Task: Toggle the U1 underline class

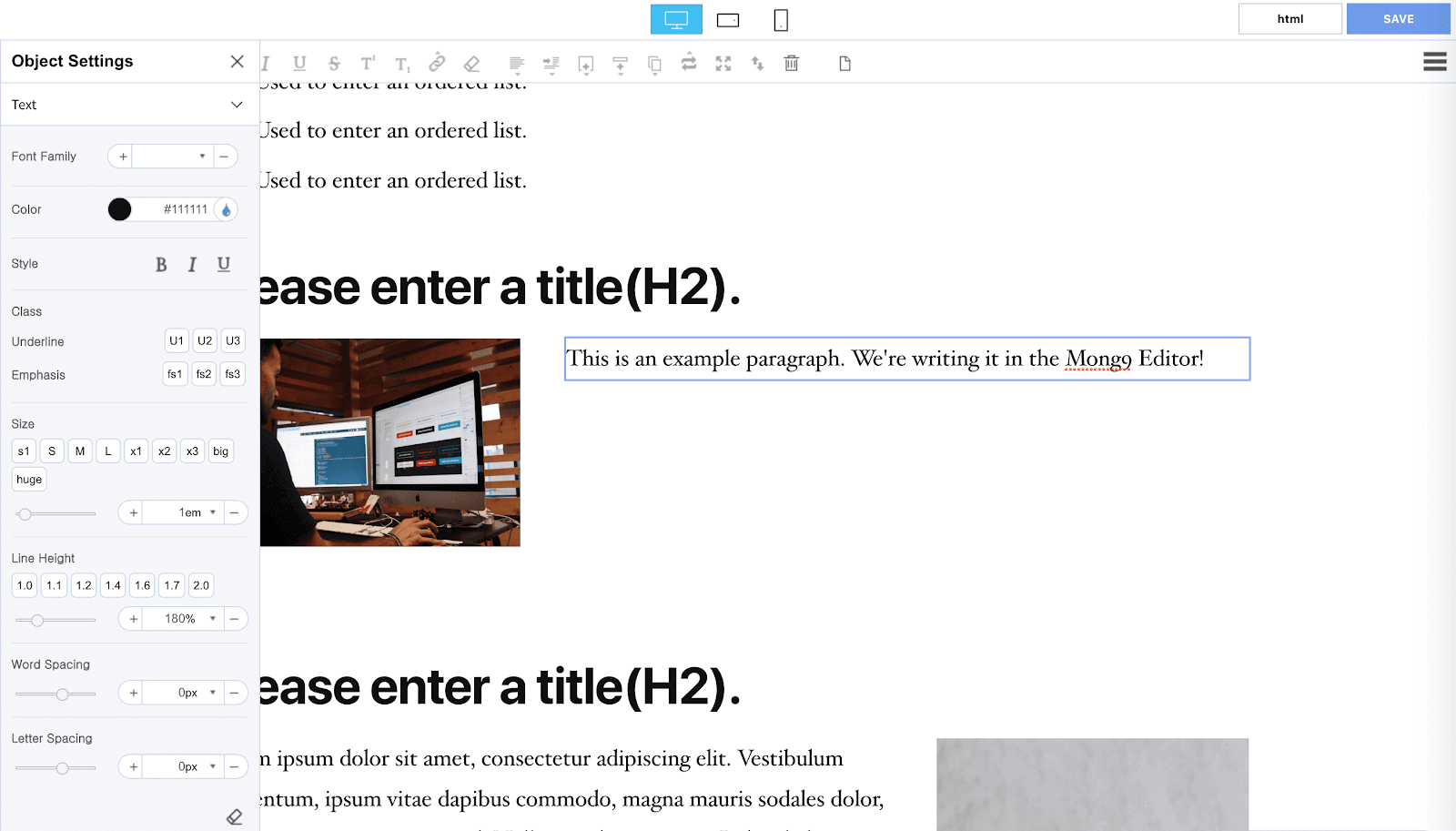Action: point(177,340)
